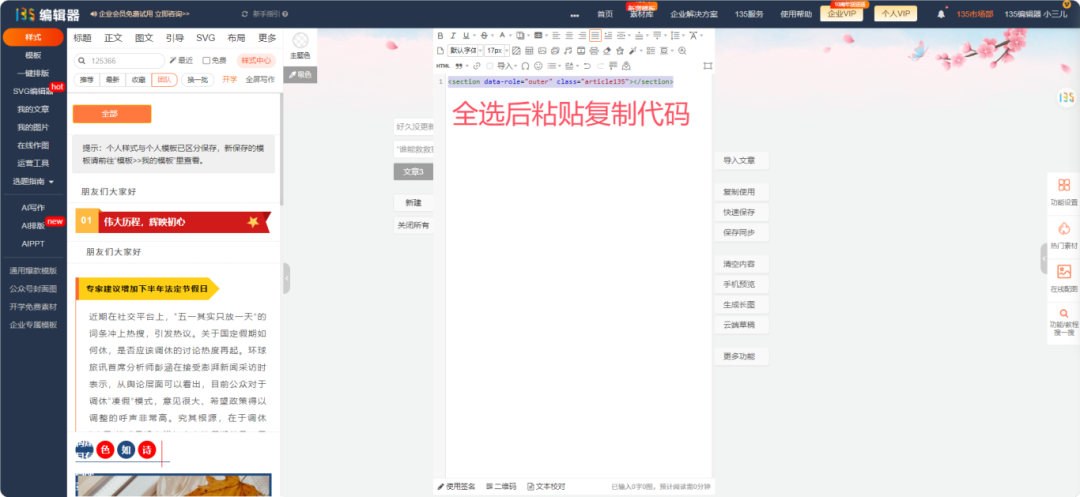1080x497 pixels.
Task: Expand the font color dropdown arrow
Action: [x=510, y=35]
